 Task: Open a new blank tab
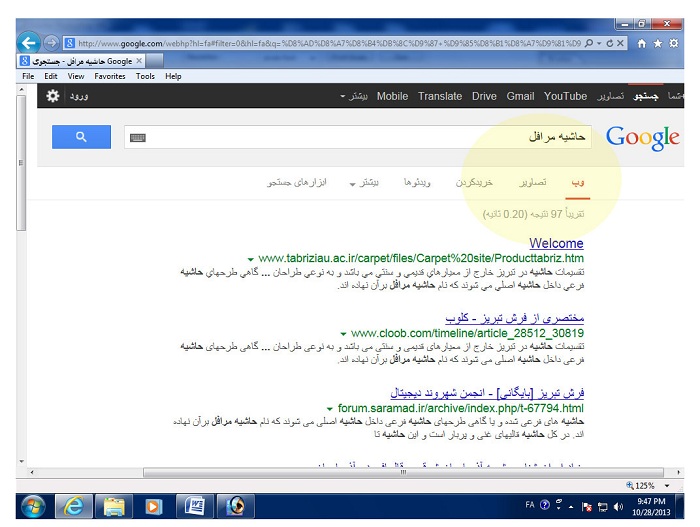154,61
